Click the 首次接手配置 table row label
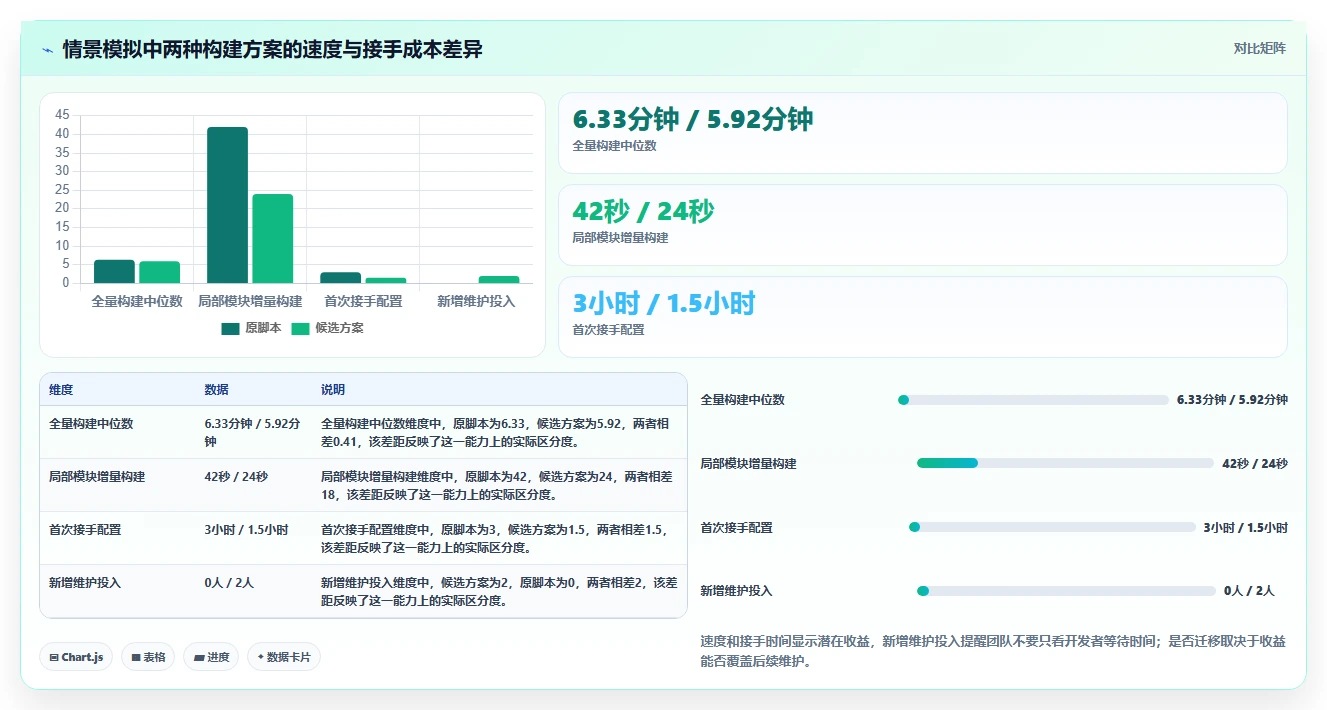The image size is (1327, 710). [x=85, y=530]
